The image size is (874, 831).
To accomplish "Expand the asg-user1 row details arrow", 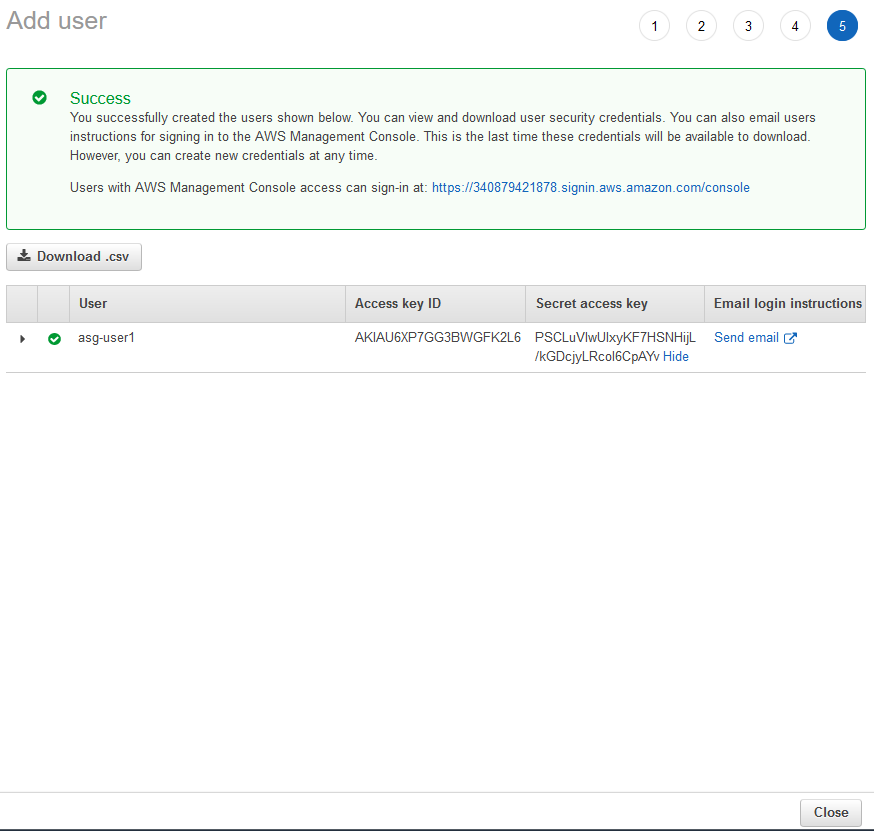I will point(22,339).
